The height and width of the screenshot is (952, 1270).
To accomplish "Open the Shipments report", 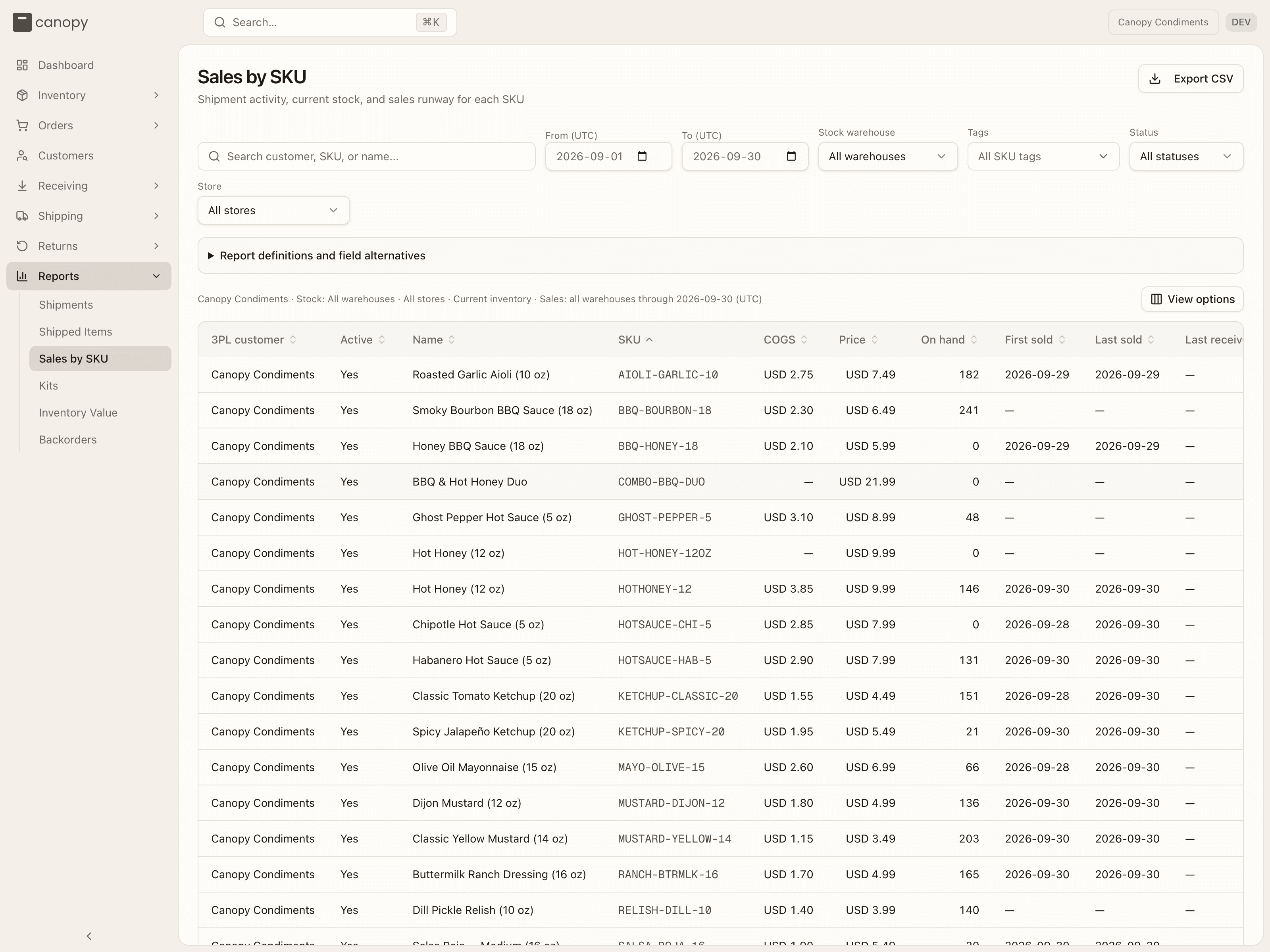I will point(100,305).
